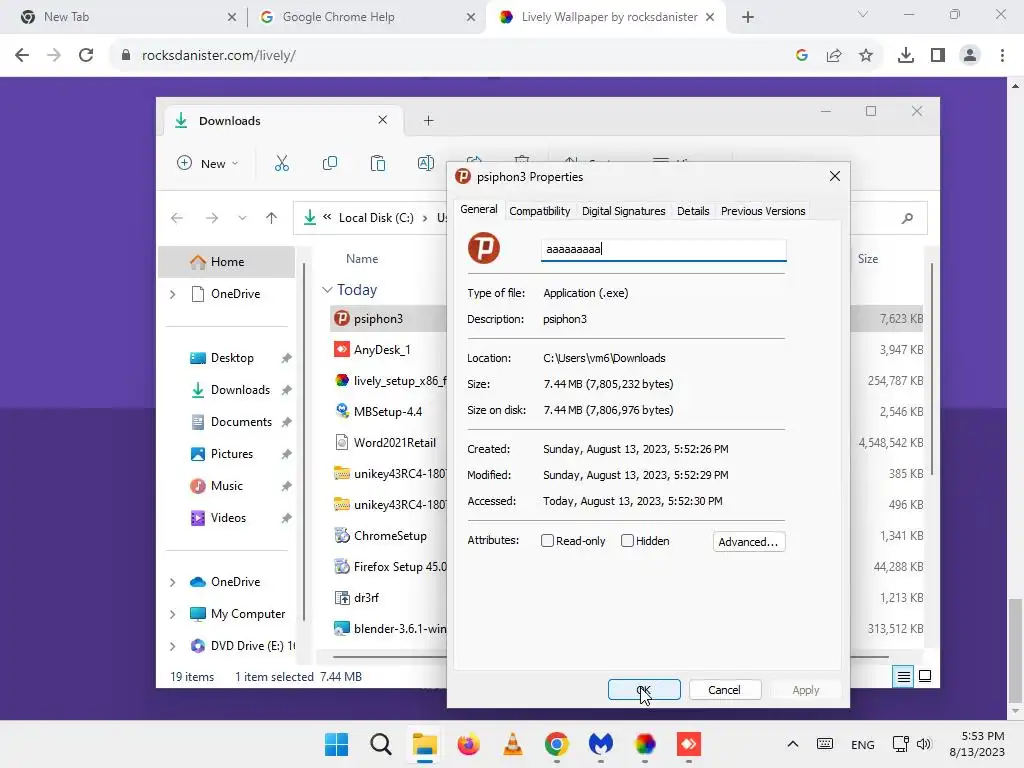Go up one folder level in Explorer
This screenshot has width=1024, height=768.
coord(272,218)
